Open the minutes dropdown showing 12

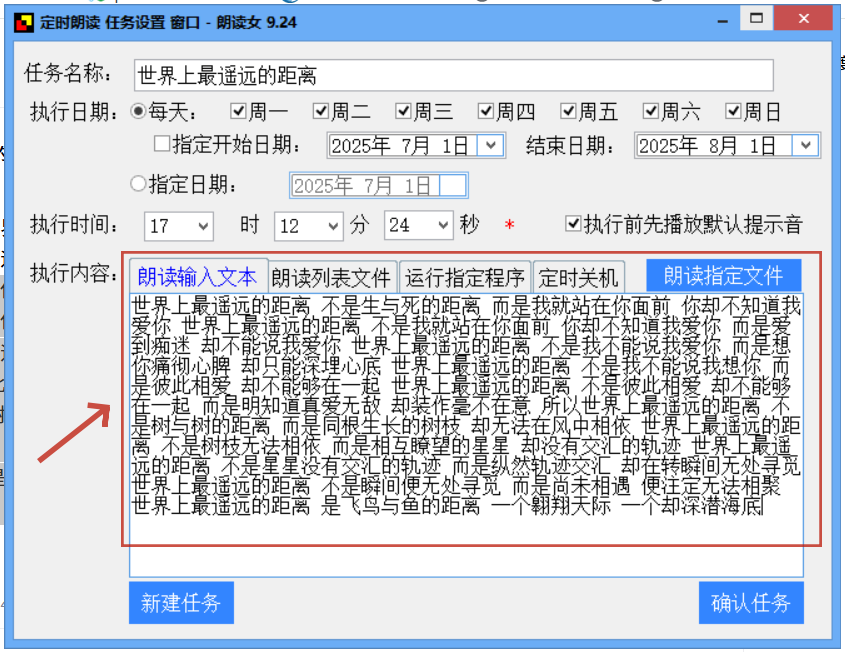(334, 226)
